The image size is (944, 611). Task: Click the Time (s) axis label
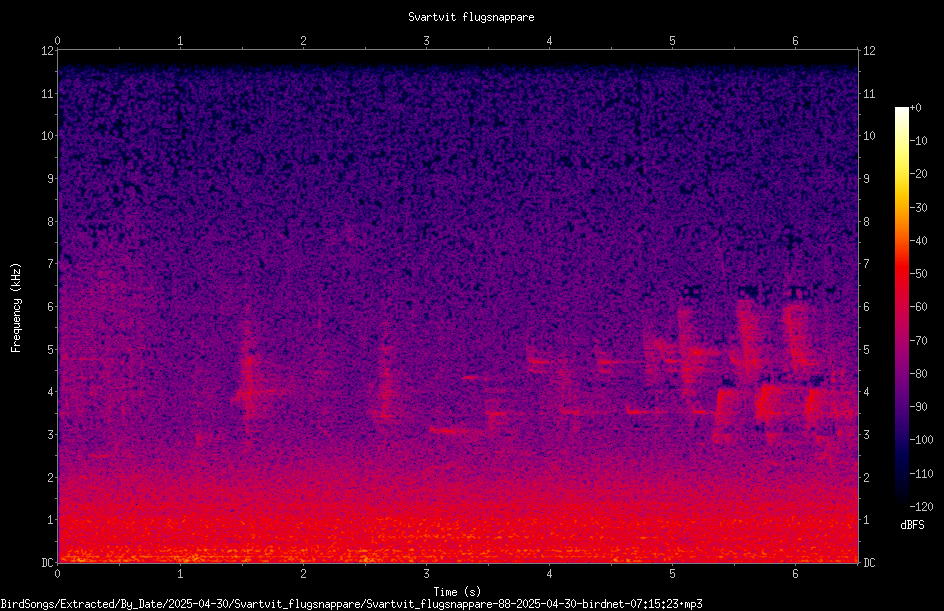[457, 592]
